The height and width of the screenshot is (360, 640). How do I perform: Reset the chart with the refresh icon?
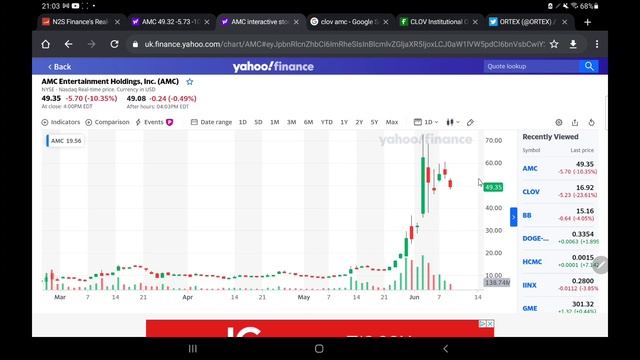tap(591, 122)
